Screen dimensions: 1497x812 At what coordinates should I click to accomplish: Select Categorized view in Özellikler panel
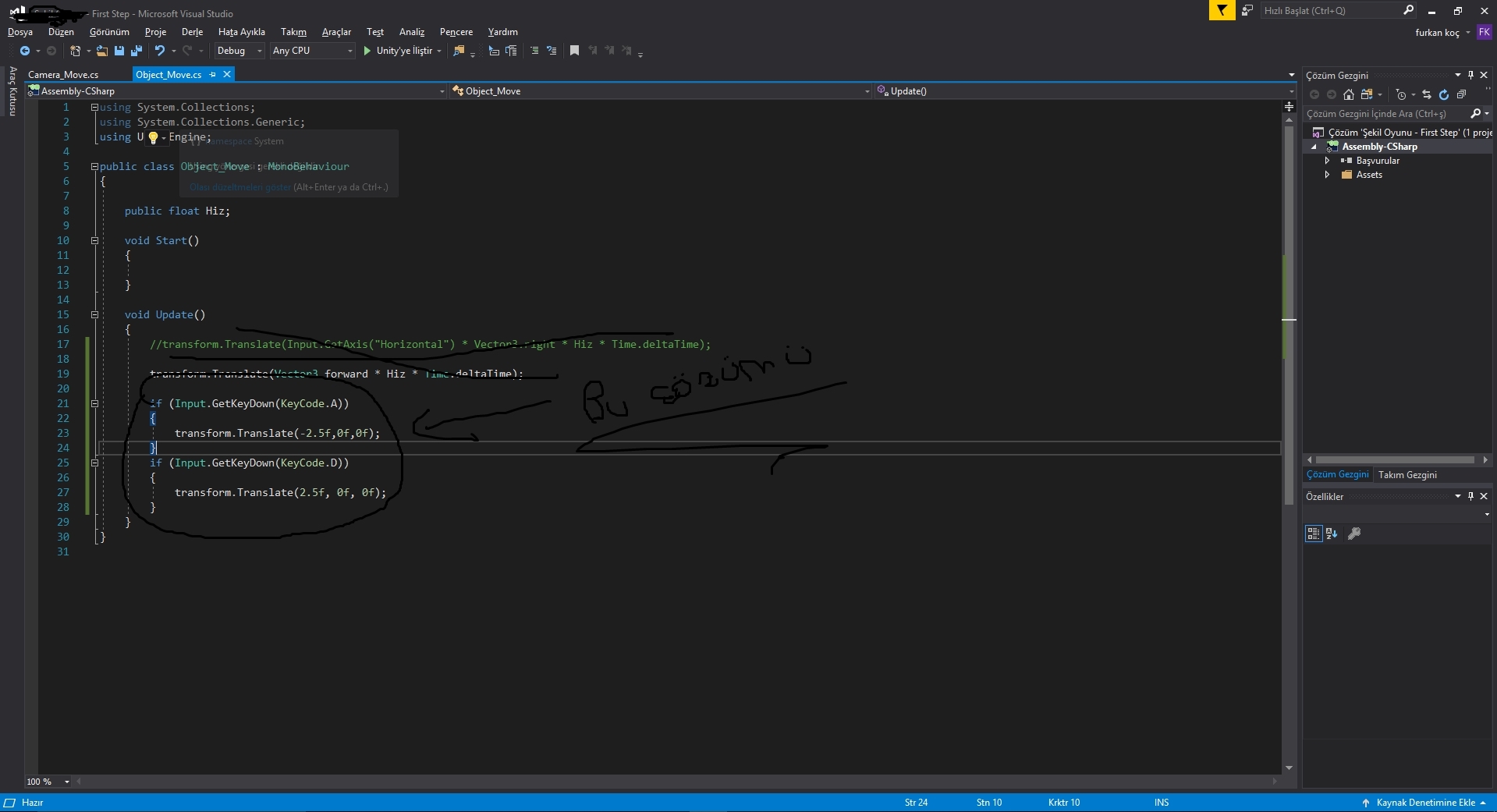(x=1314, y=534)
